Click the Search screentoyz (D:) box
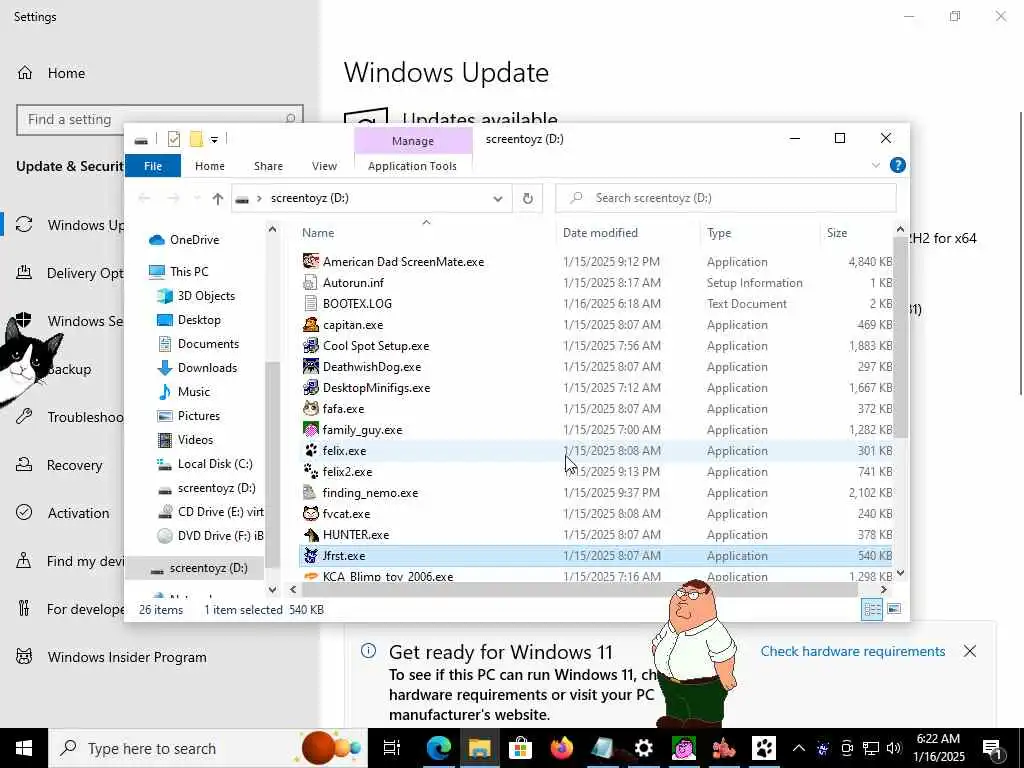The width and height of the screenshot is (1024, 768). pyautogui.click(x=726, y=198)
